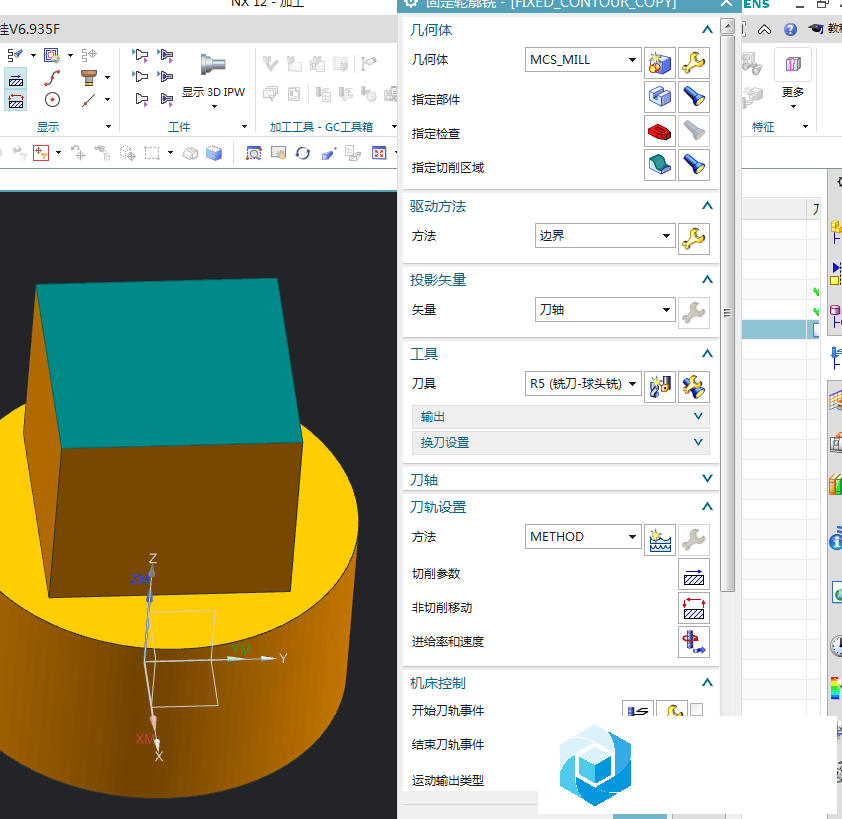Collapse ribbon caret icon near help
Screen dimensions: 842x819
click(764, 30)
